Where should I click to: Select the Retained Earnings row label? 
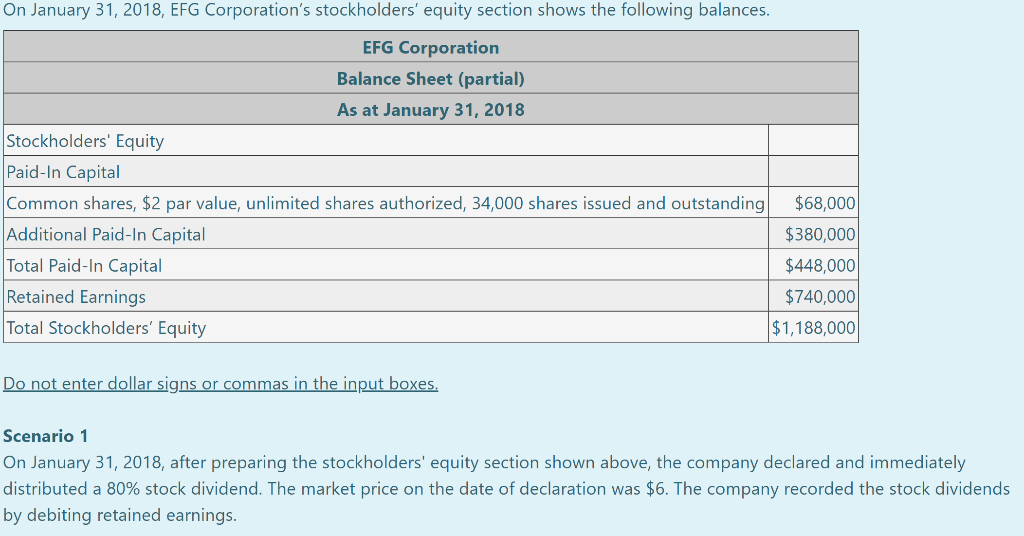(x=76, y=296)
